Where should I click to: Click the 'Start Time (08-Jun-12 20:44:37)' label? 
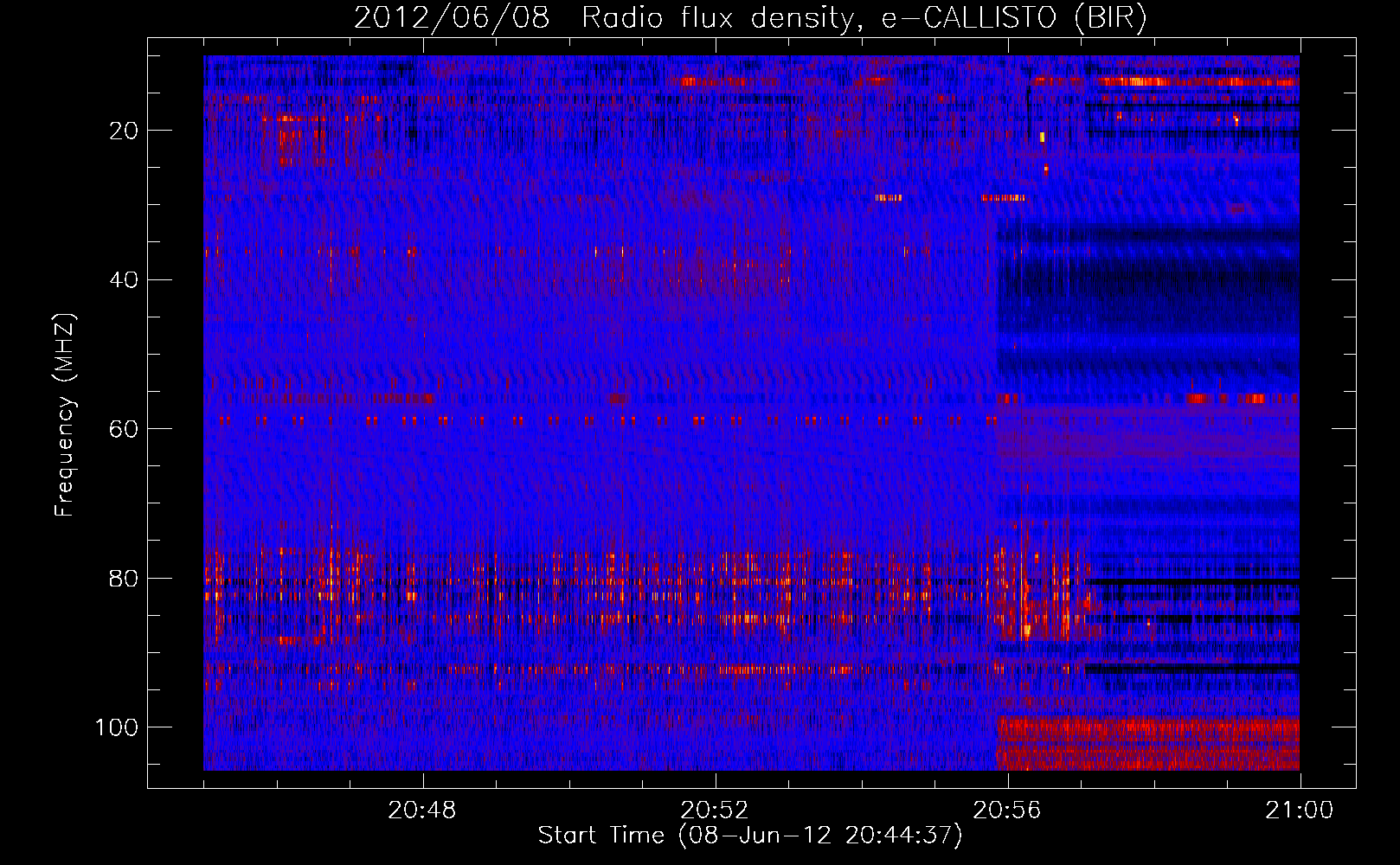click(750, 836)
